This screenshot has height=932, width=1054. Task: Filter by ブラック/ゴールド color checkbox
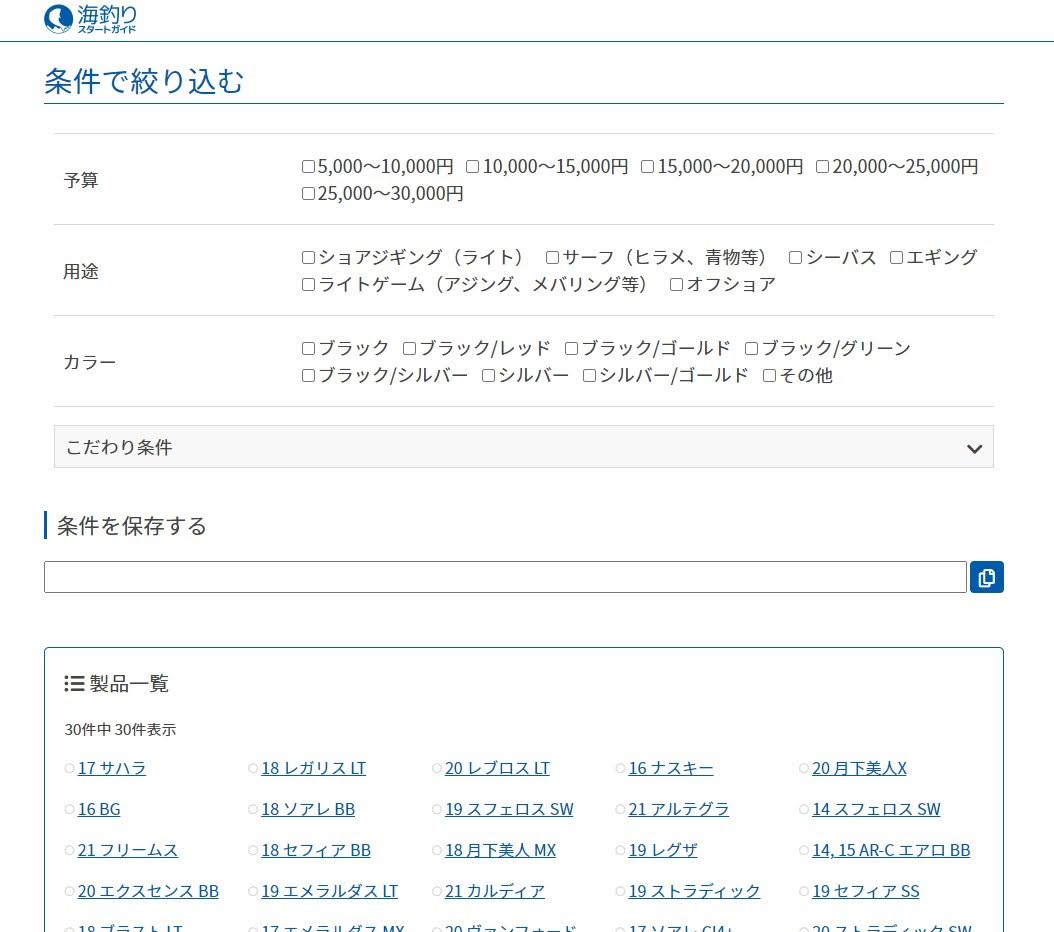pyautogui.click(x=571, y=348)
